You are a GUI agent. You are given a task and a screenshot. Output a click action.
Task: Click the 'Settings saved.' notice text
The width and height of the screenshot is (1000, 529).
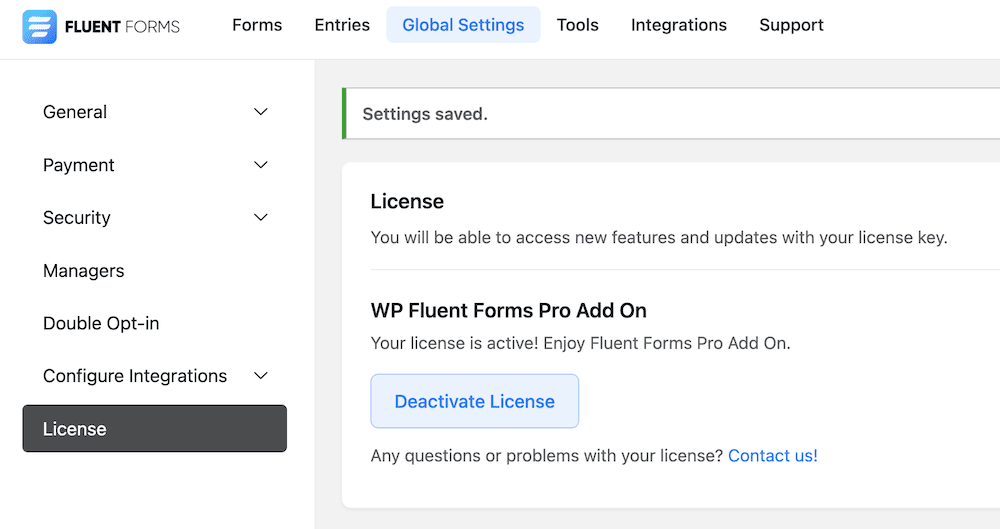(x=425, y=114)
